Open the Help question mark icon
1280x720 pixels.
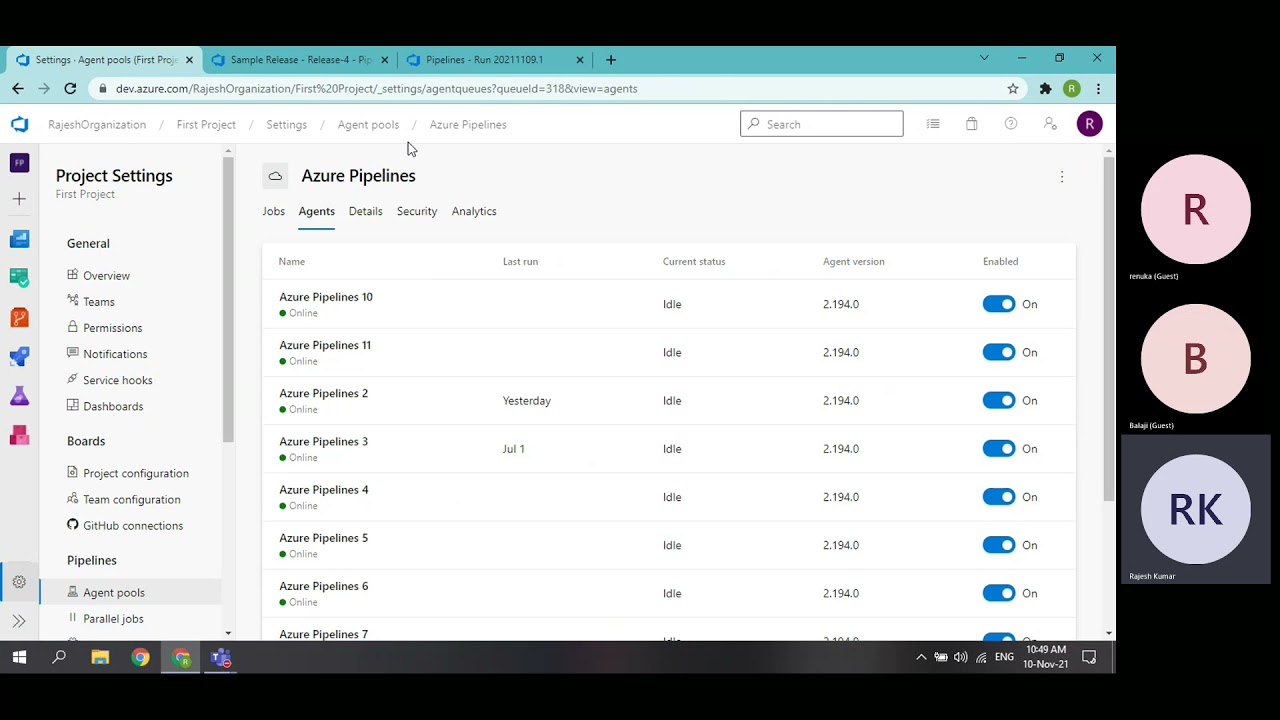tap(1011, 124)
